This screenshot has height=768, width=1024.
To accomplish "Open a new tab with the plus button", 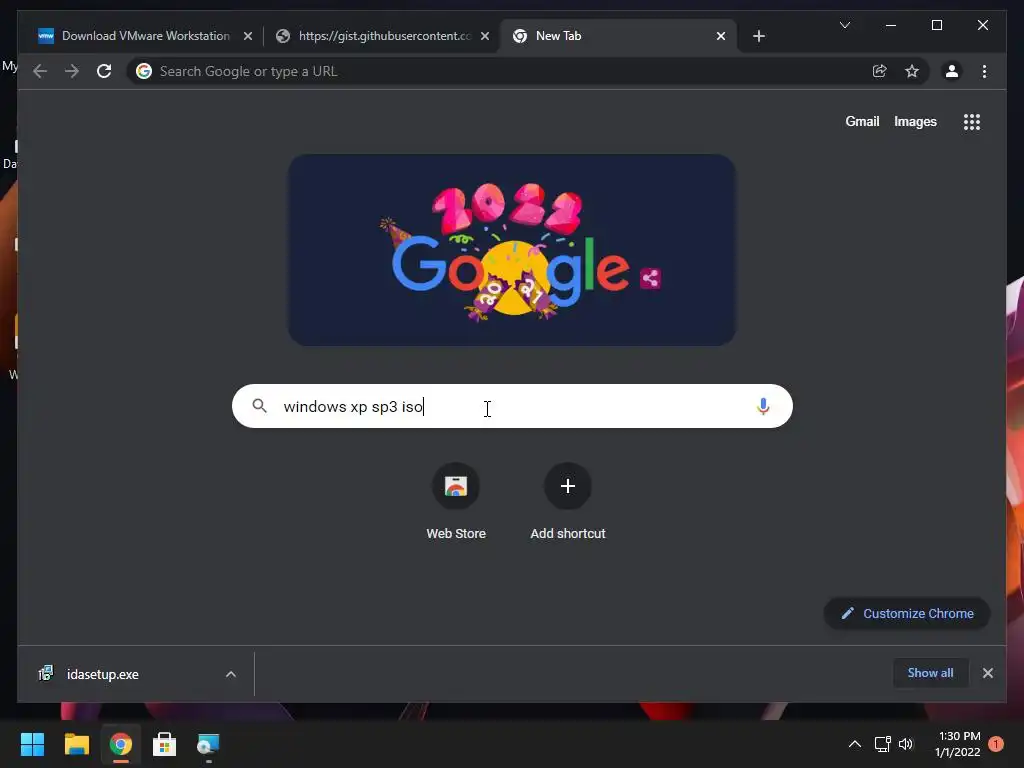I will (x=758, y=36).
